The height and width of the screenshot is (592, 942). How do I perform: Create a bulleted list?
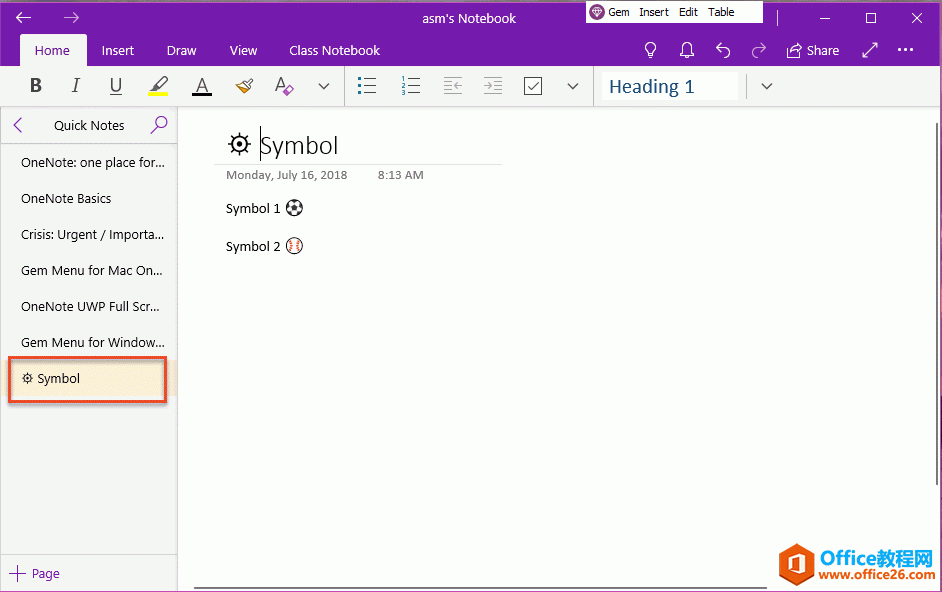click(367, 86)
